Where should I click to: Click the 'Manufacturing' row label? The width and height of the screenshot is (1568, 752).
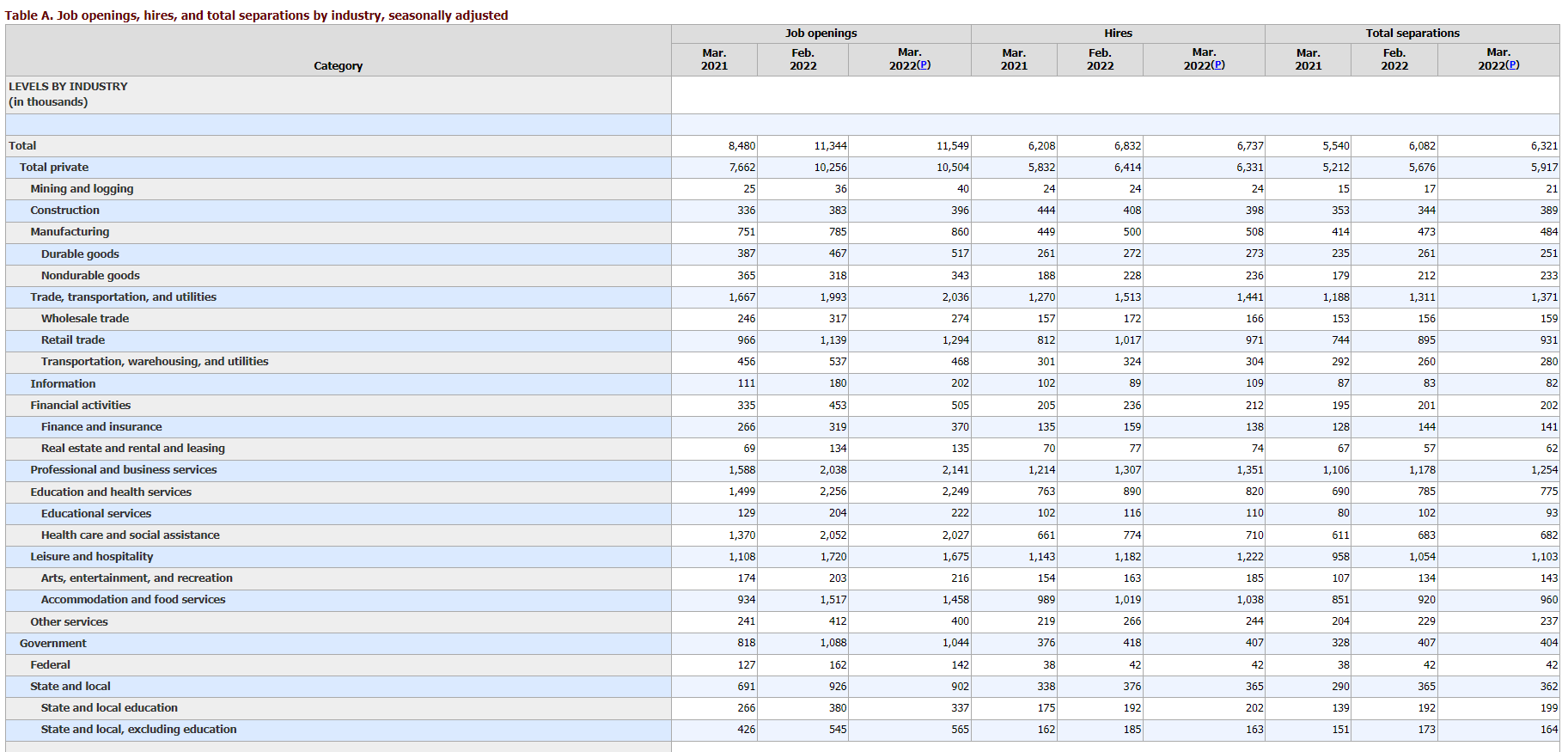click(70, 232)
